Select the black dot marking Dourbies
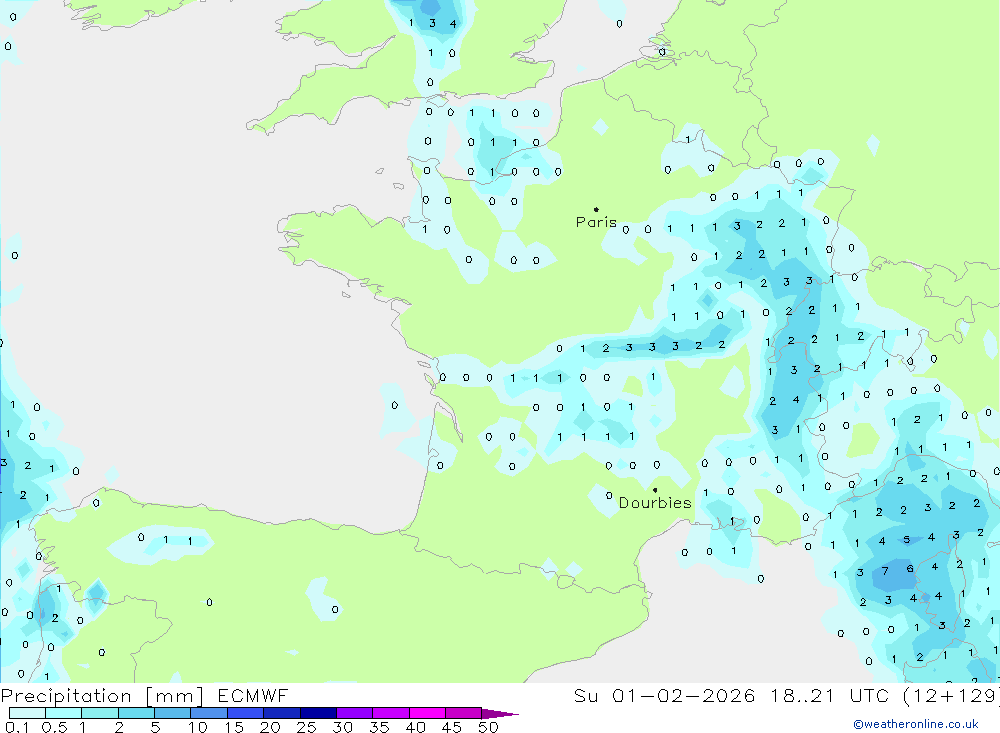 click(x=655, y=490)
